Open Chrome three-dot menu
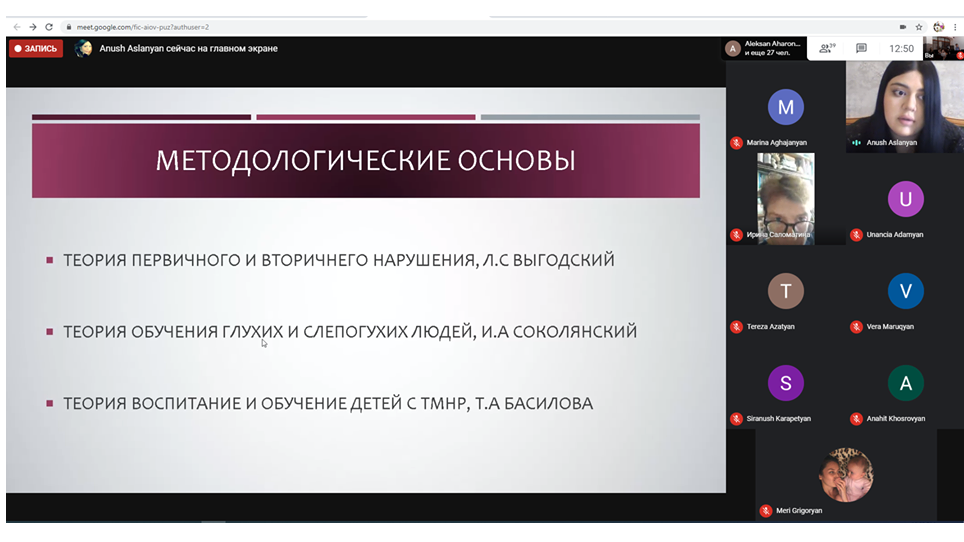Image resolution: width=964 pixels, height=542 pixels. click(955, 27)
